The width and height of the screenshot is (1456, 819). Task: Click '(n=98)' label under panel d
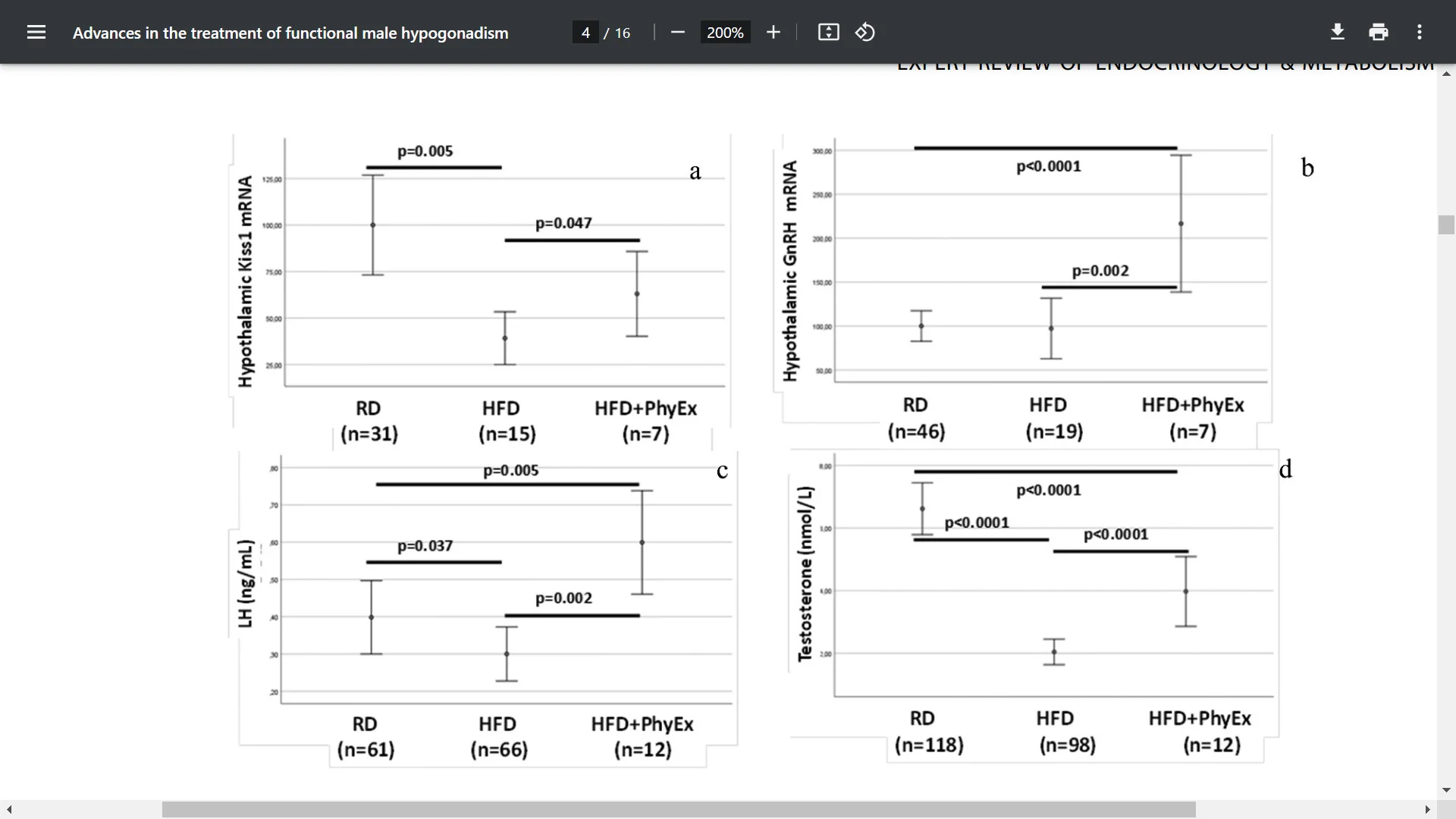[x=1068, y=745]
